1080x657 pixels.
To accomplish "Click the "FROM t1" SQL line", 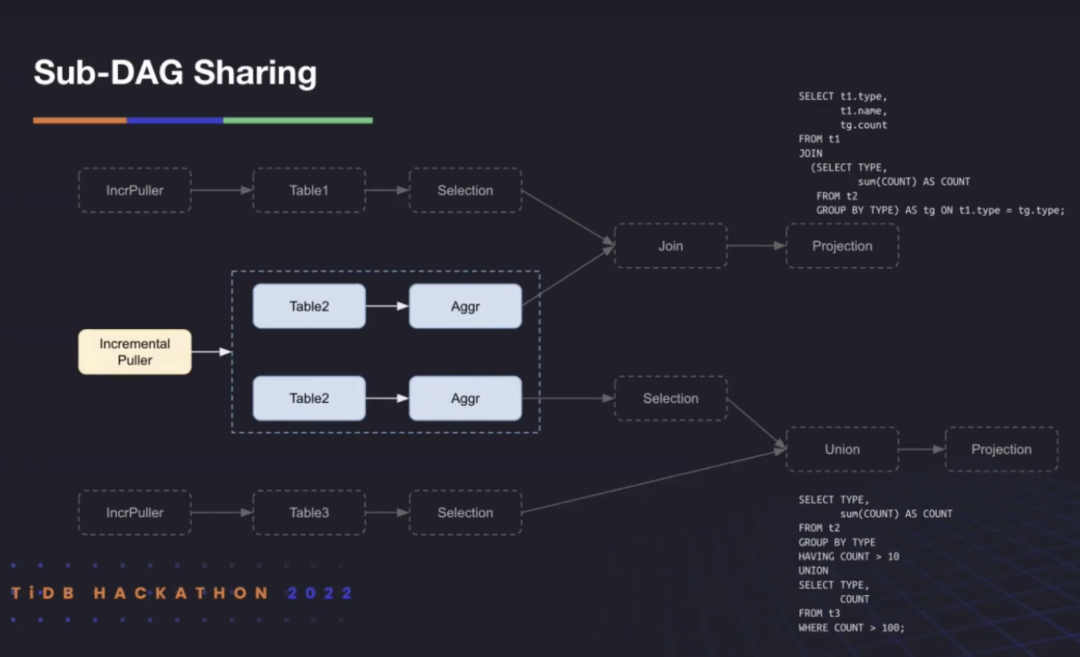I will [819, 139].
